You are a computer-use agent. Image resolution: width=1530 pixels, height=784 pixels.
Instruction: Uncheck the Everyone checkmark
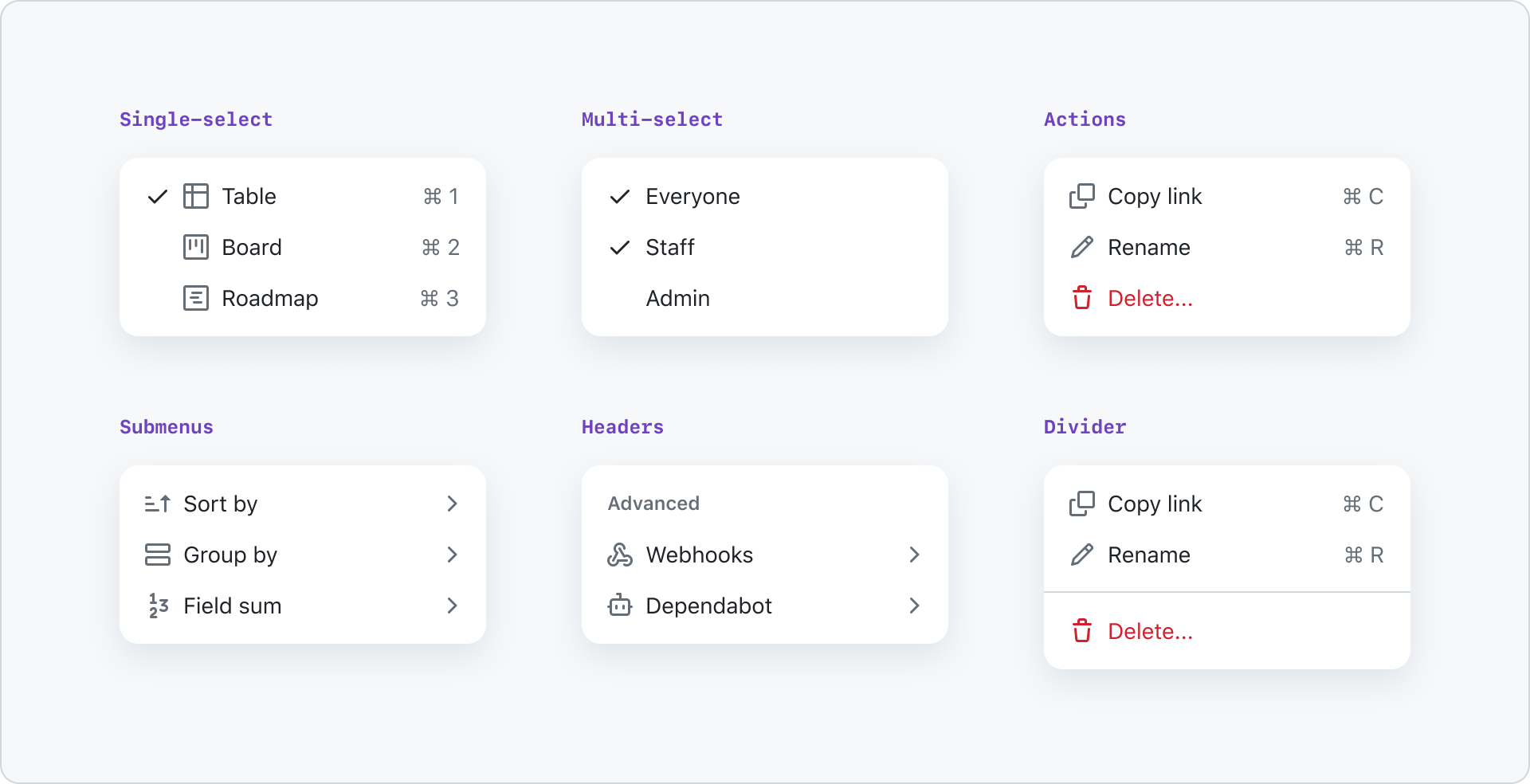620,196
